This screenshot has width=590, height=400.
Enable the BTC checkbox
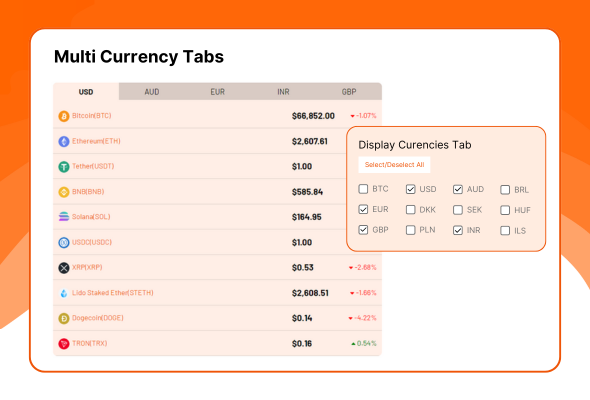tap(363, 189)
